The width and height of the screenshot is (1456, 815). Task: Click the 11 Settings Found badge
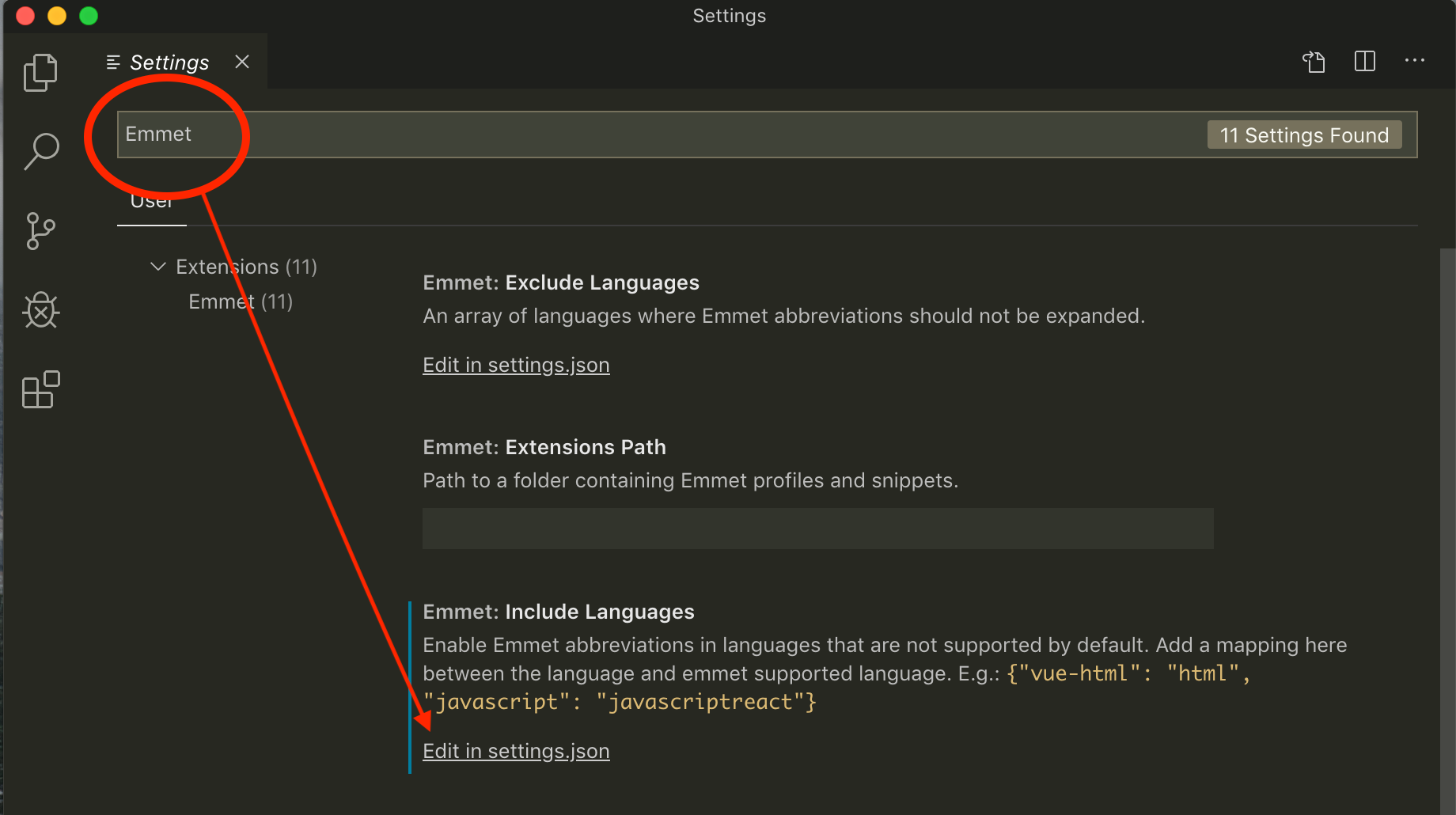(1303, 135)
